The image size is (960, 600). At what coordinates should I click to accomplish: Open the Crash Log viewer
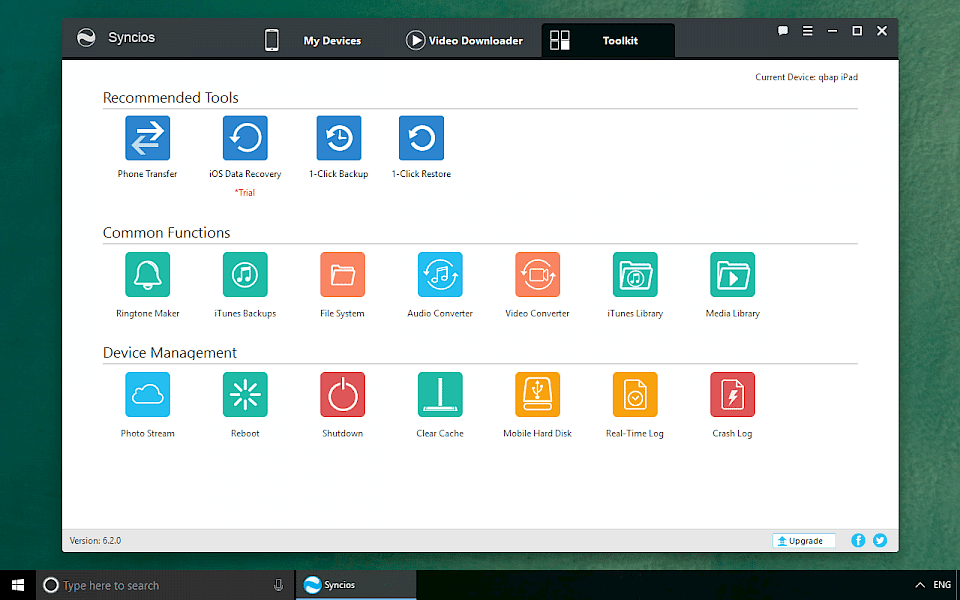click(x=732, y=394)
